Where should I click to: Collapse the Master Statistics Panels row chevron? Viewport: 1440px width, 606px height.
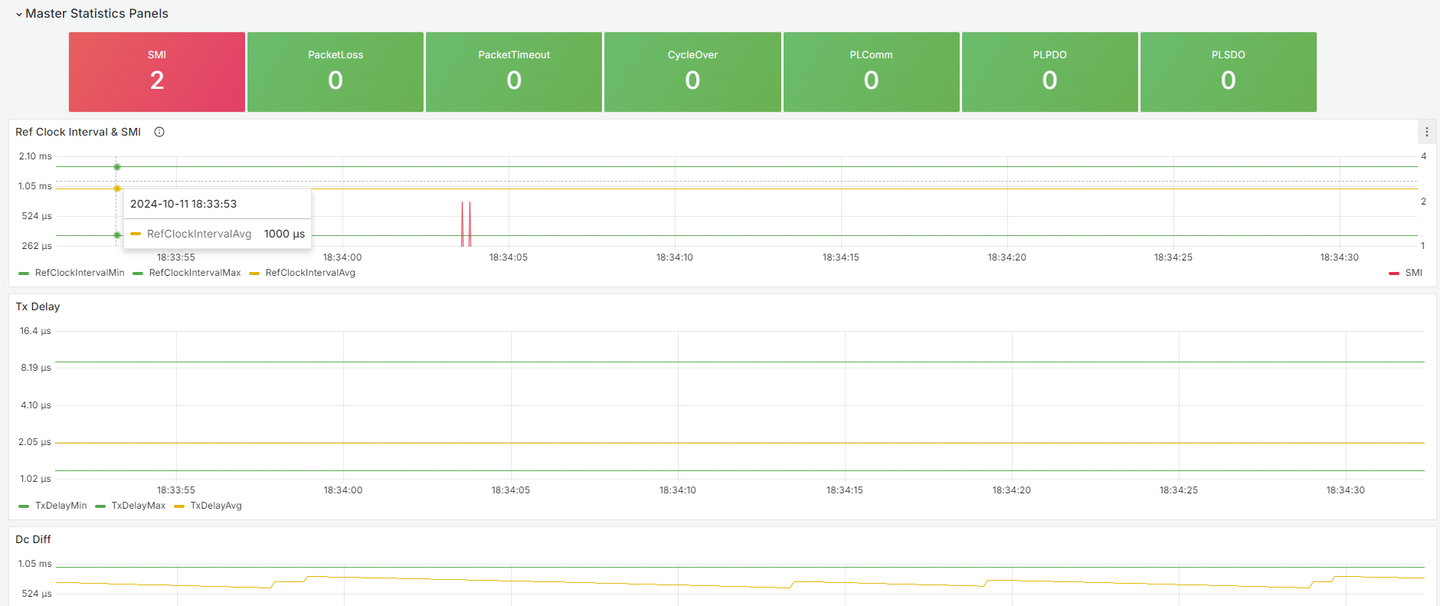(18, 14)
